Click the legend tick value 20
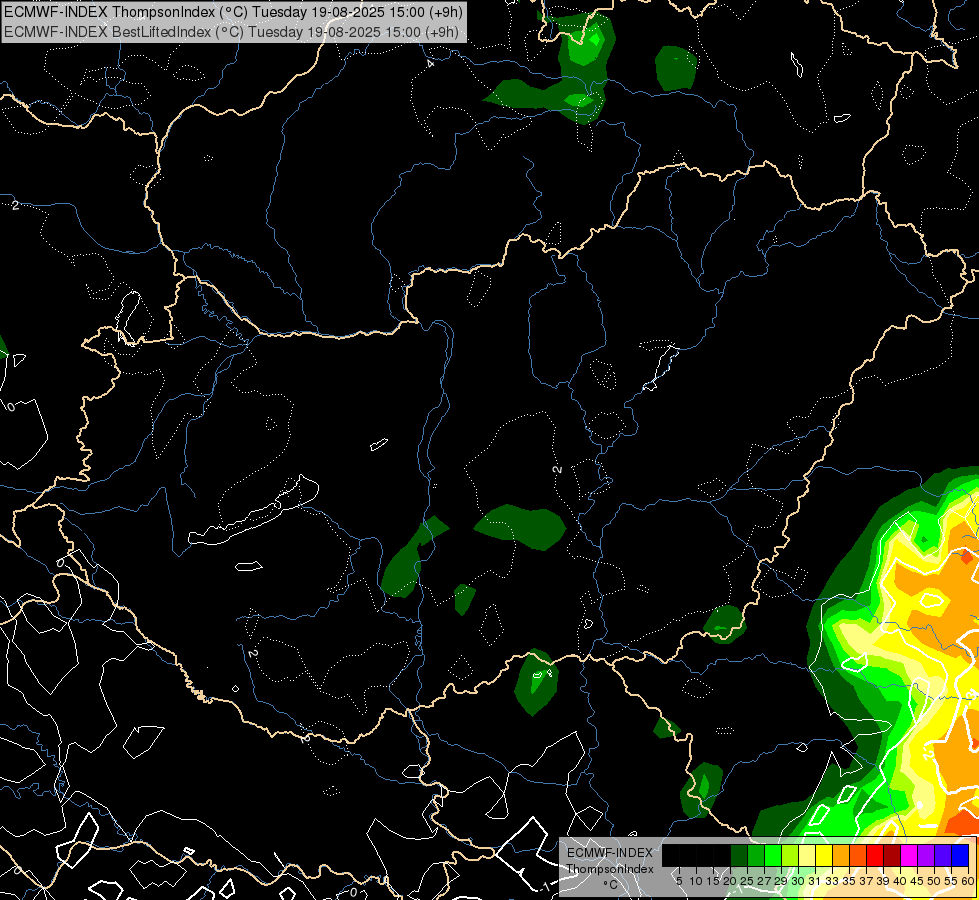Image resolution: width=979 pixels, height=900 pixels. (x=730, y=881)
